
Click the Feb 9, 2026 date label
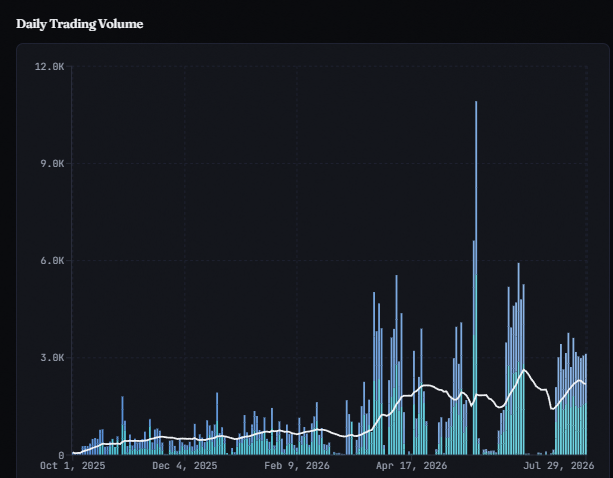coord(297,466)
